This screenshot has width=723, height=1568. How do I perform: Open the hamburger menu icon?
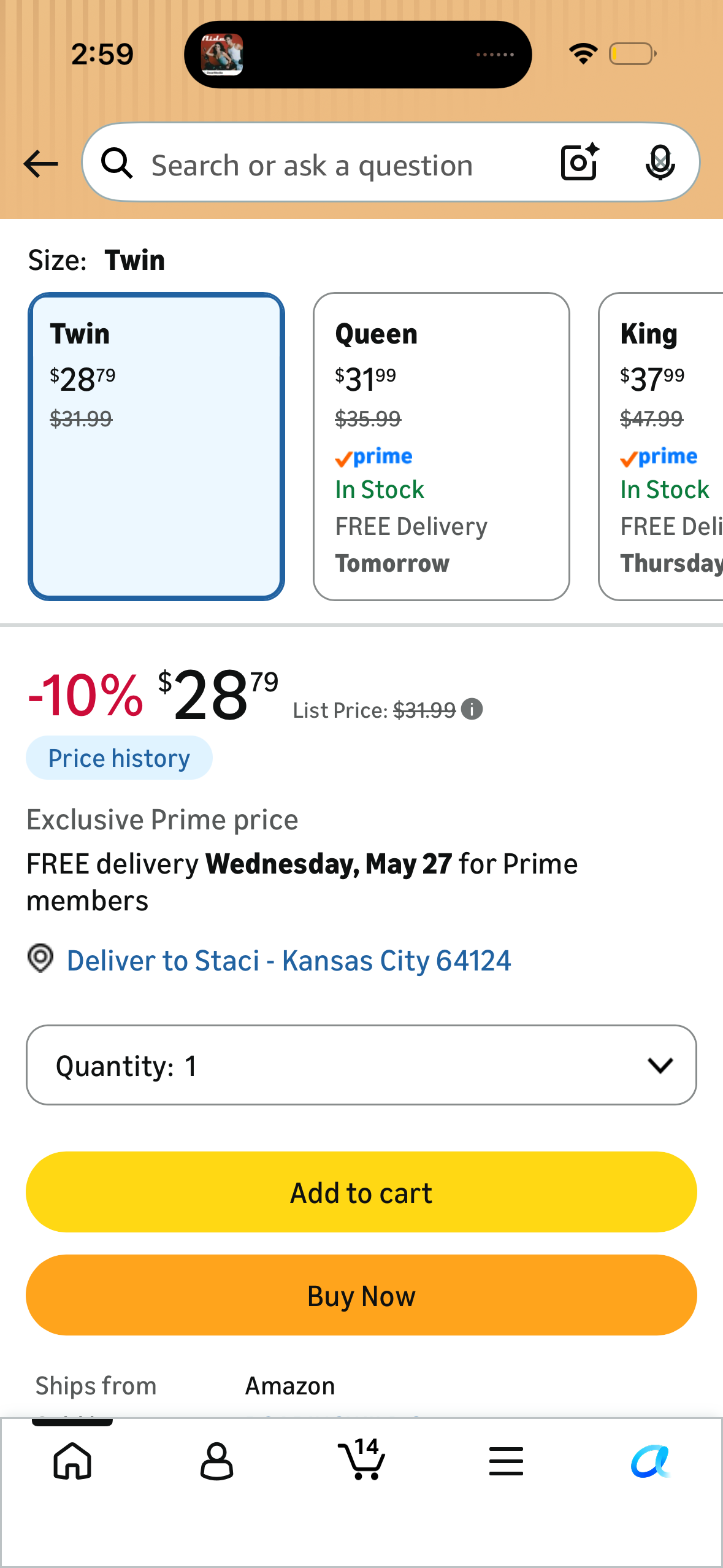(x=506, y=1461)
